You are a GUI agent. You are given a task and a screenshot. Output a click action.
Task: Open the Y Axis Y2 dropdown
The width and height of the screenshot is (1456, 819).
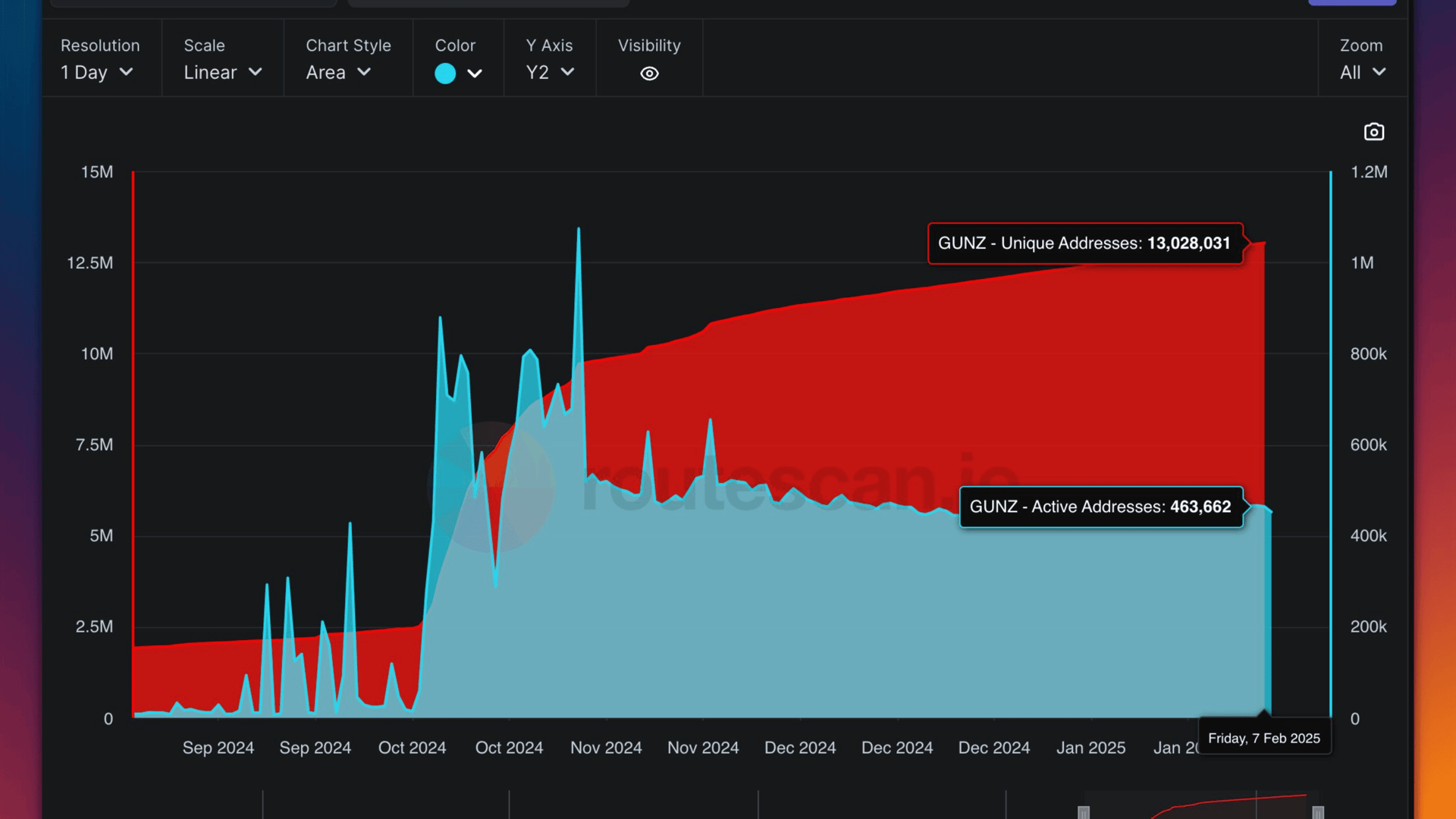548,73
